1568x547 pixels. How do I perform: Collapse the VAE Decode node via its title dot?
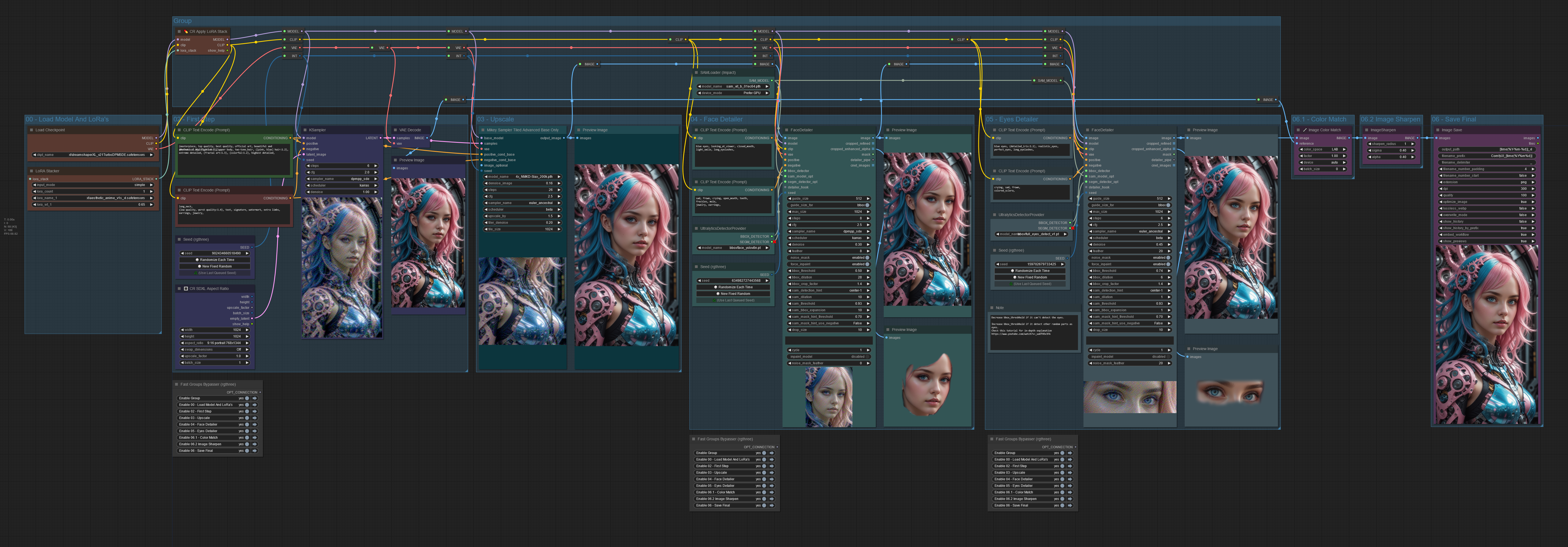396,130
